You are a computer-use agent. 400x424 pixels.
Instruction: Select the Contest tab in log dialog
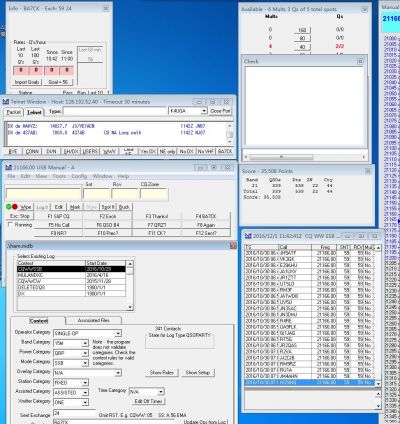(39, 321)
